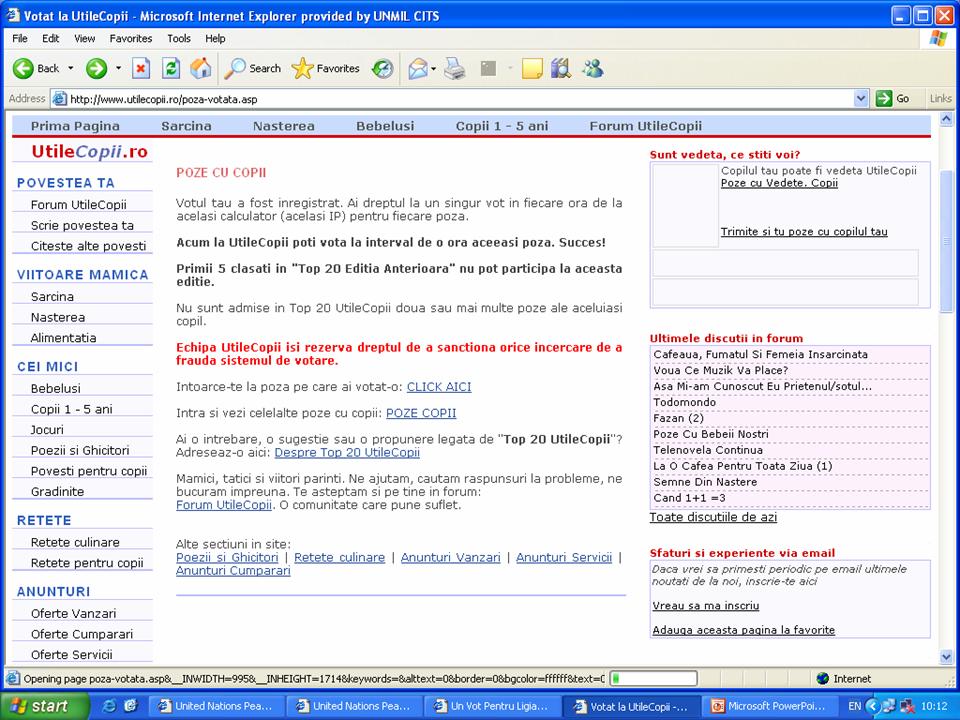This screenshot has width=960, height=720.
Task: Open the Forward button history dropdown arrow
Action: 118,69
